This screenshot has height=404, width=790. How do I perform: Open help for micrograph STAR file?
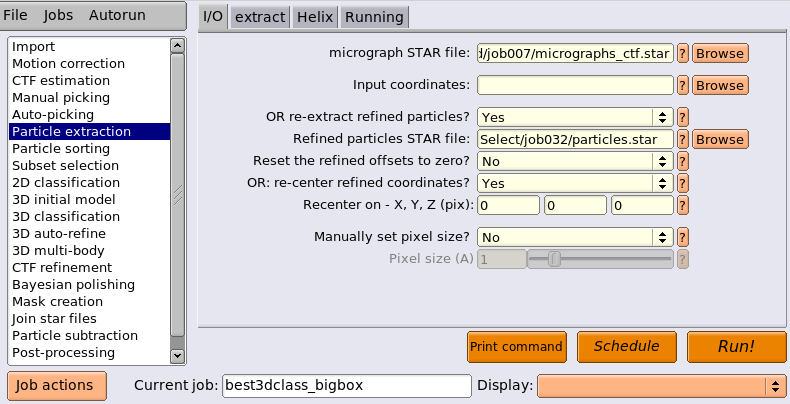[682, 53]
